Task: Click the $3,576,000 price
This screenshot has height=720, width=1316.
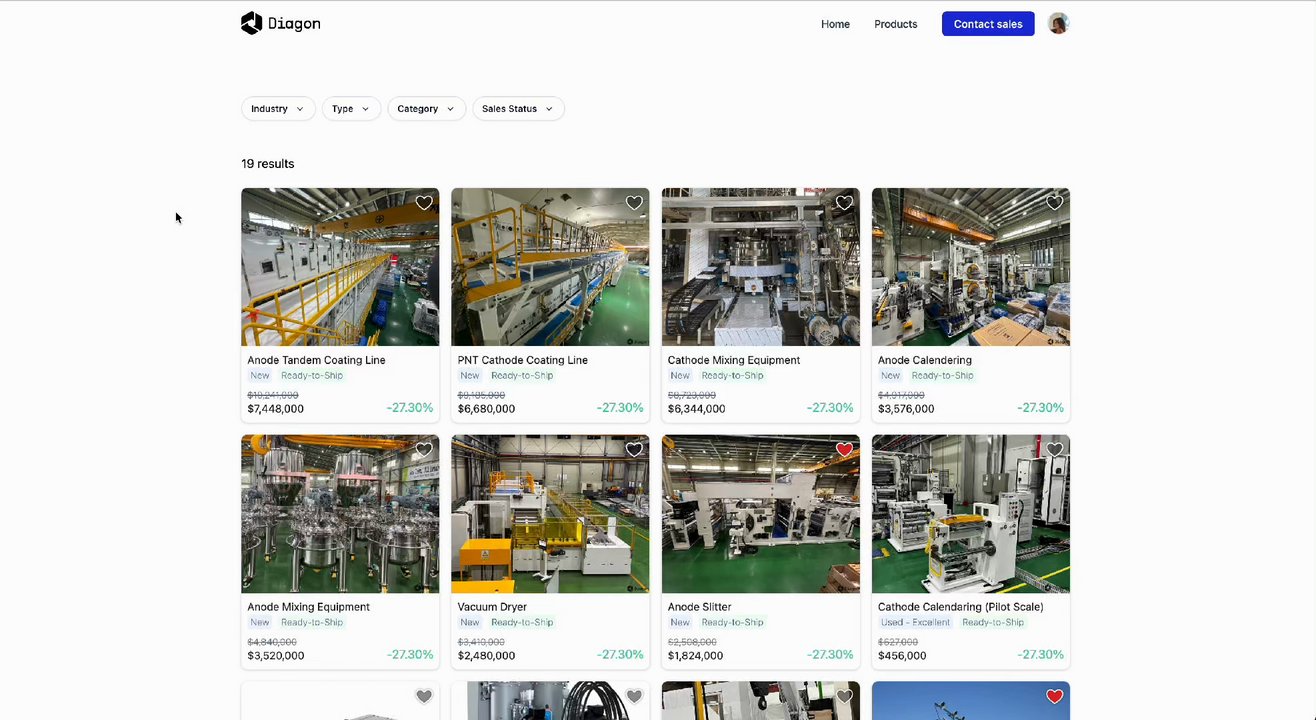Action: [x=906, y=409]
